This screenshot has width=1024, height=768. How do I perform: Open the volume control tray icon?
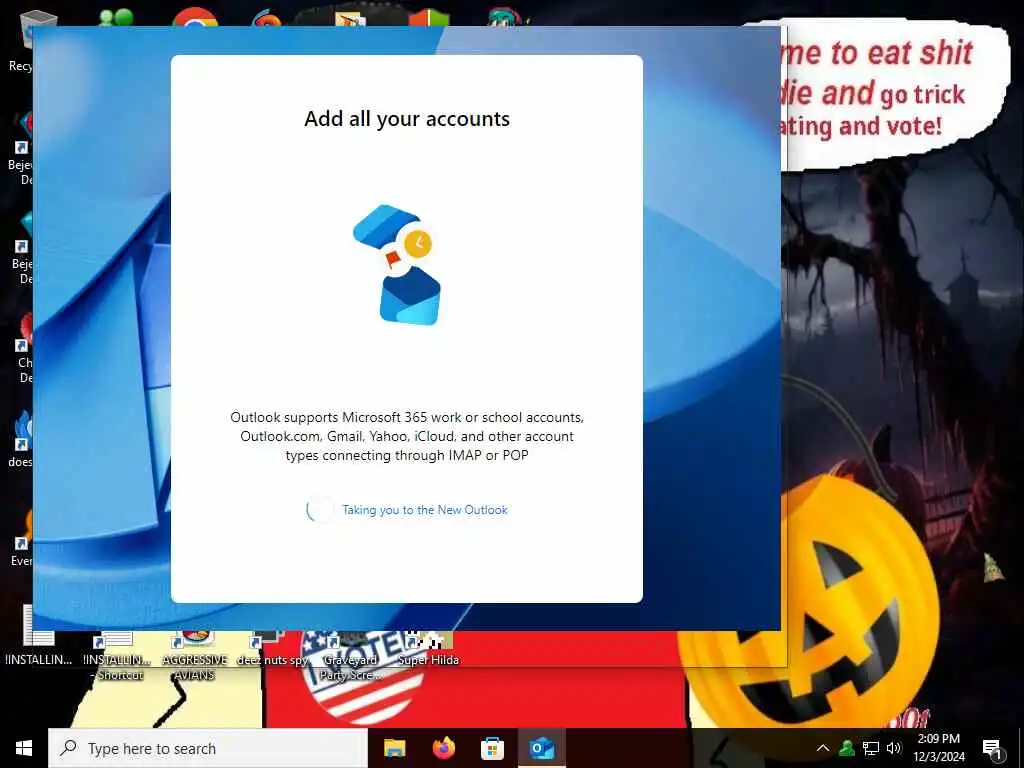point(894,748)
